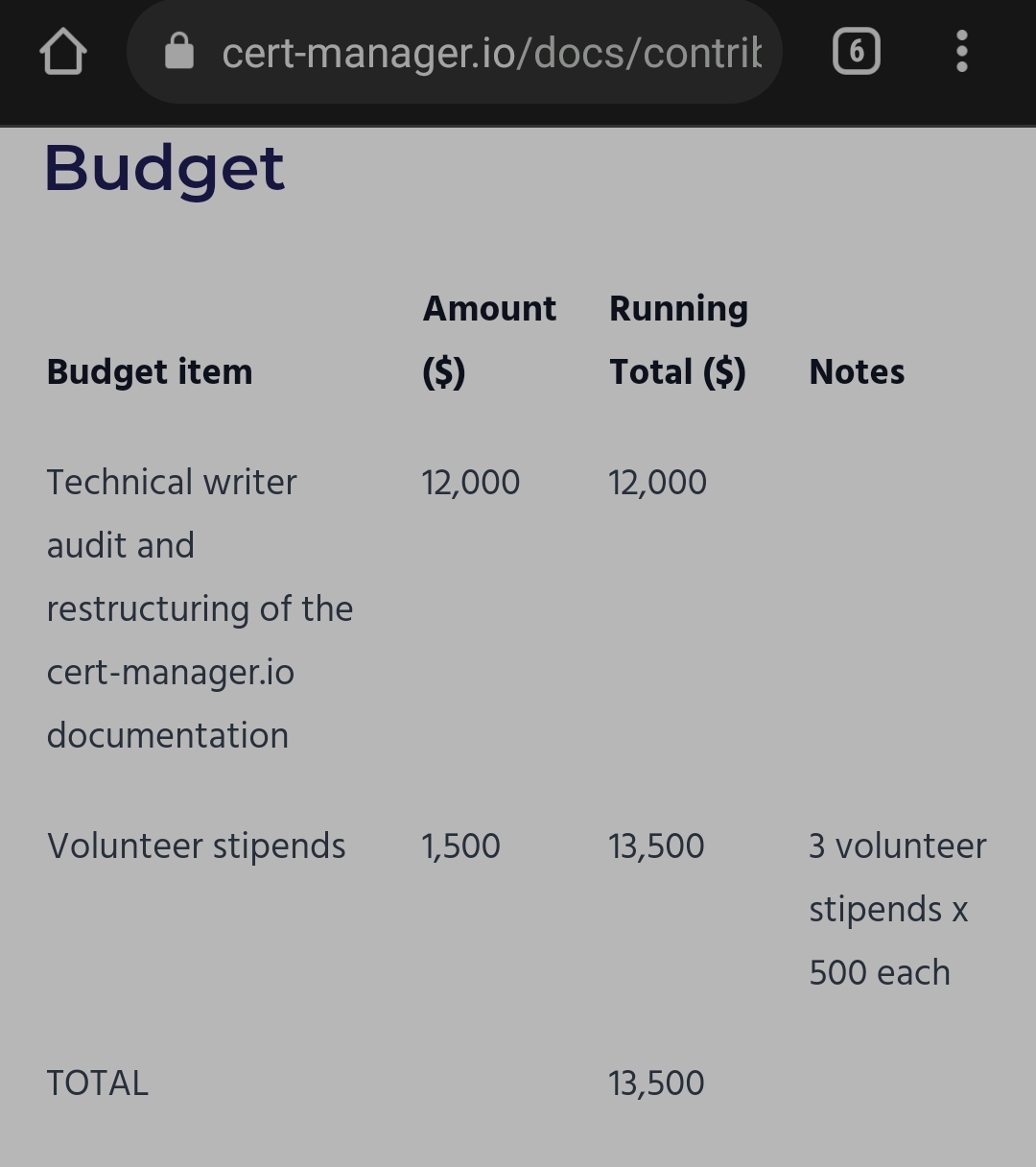Select the cert-manager.io URL address bar

click(x=455, y=52)
